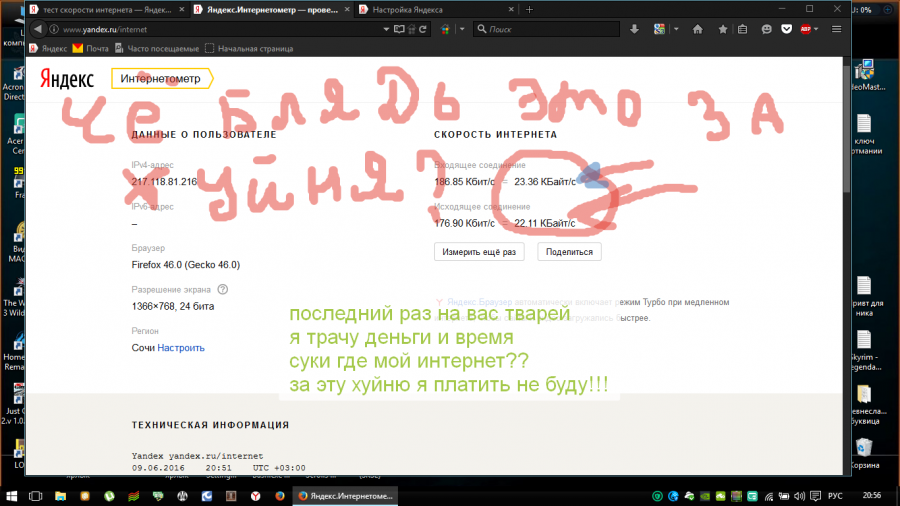Click the help question mark by Разрешение экрана
Image resolution: width=900 pixels, height=506 pixels.
(223, 290)
